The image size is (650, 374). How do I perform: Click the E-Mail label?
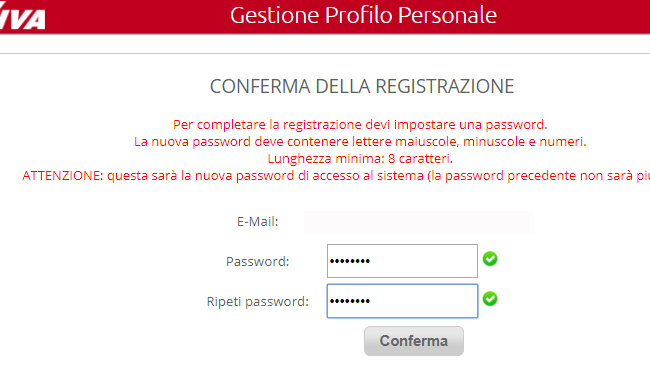coord(257,222)
